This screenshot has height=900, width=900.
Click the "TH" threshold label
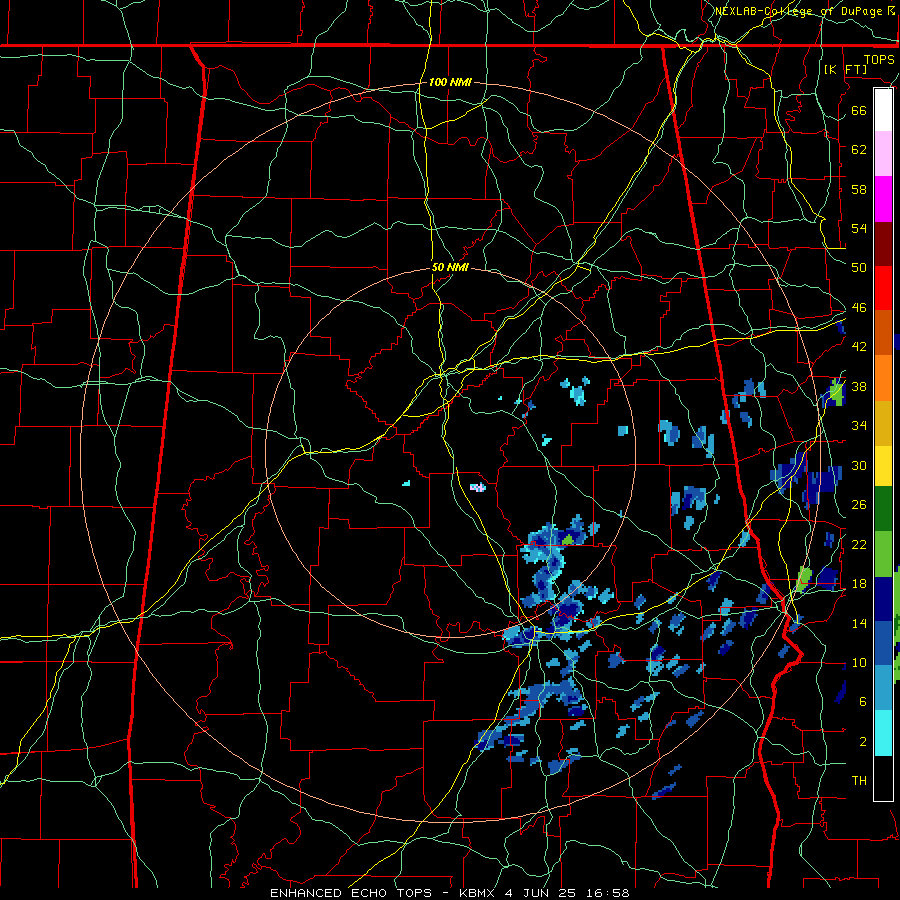tap(859, 781)
